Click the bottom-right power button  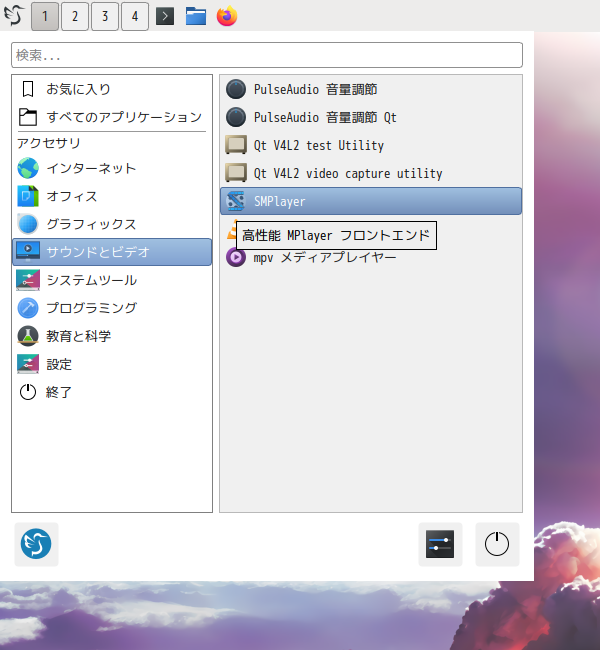[497, 544]
